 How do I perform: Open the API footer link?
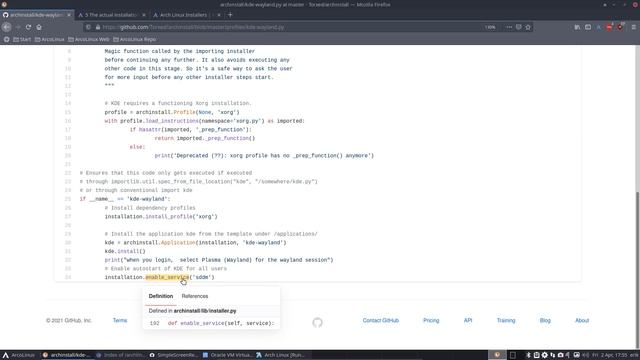point(468,320)
